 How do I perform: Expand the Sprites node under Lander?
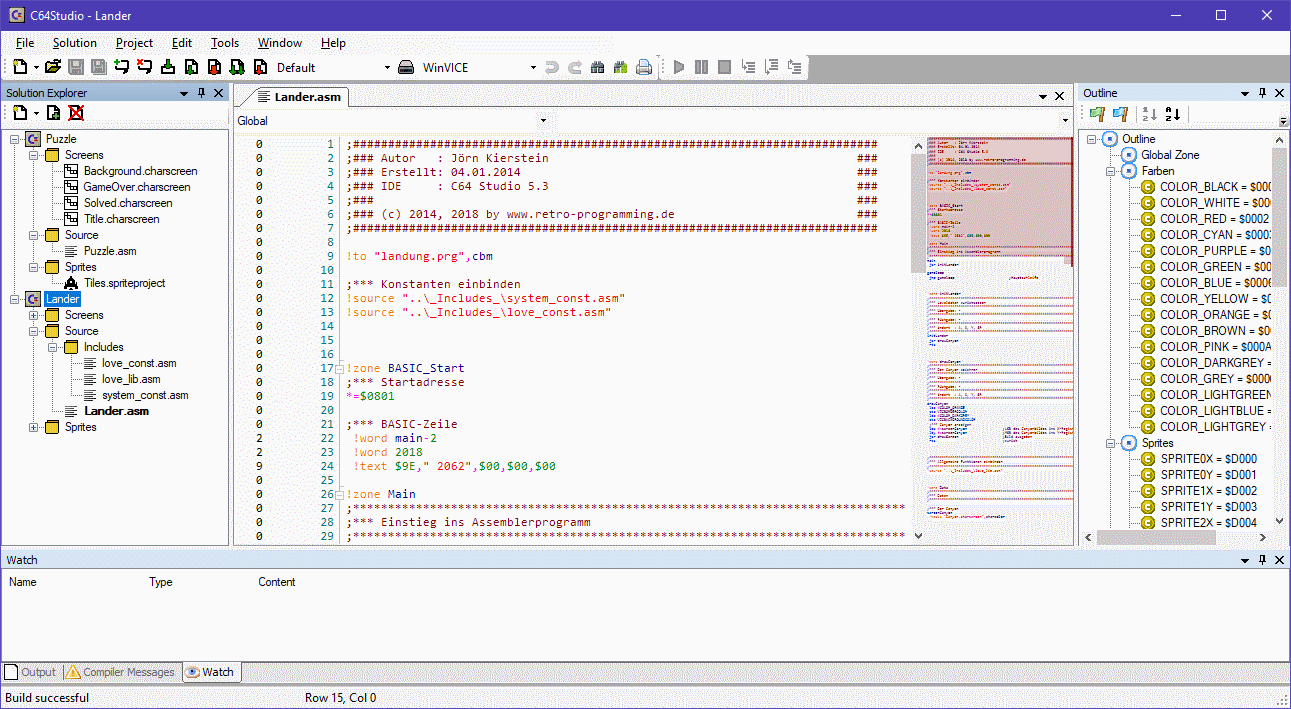[35, 427]
